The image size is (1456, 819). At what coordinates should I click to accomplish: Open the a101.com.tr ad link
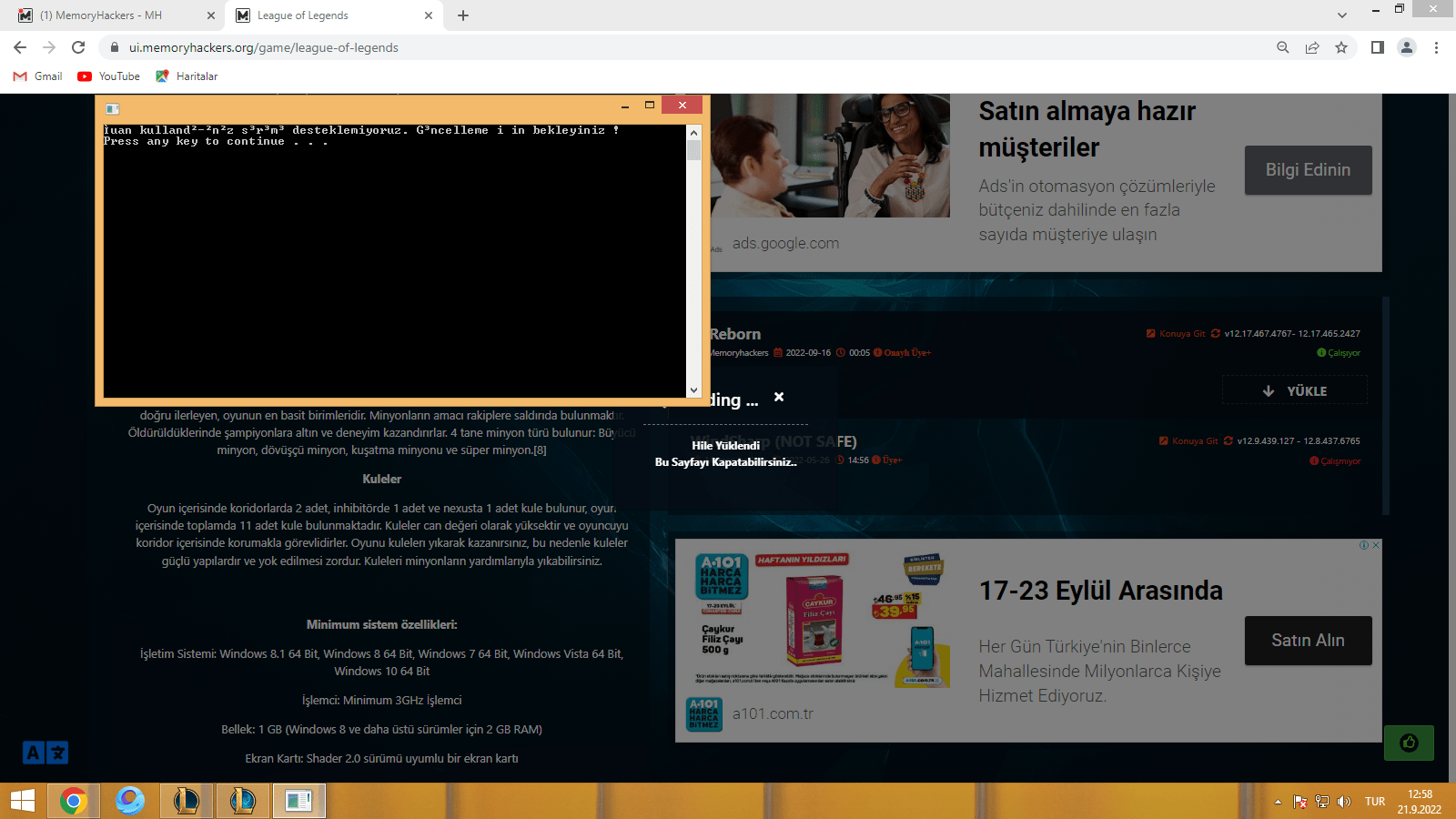coord(773,713)
